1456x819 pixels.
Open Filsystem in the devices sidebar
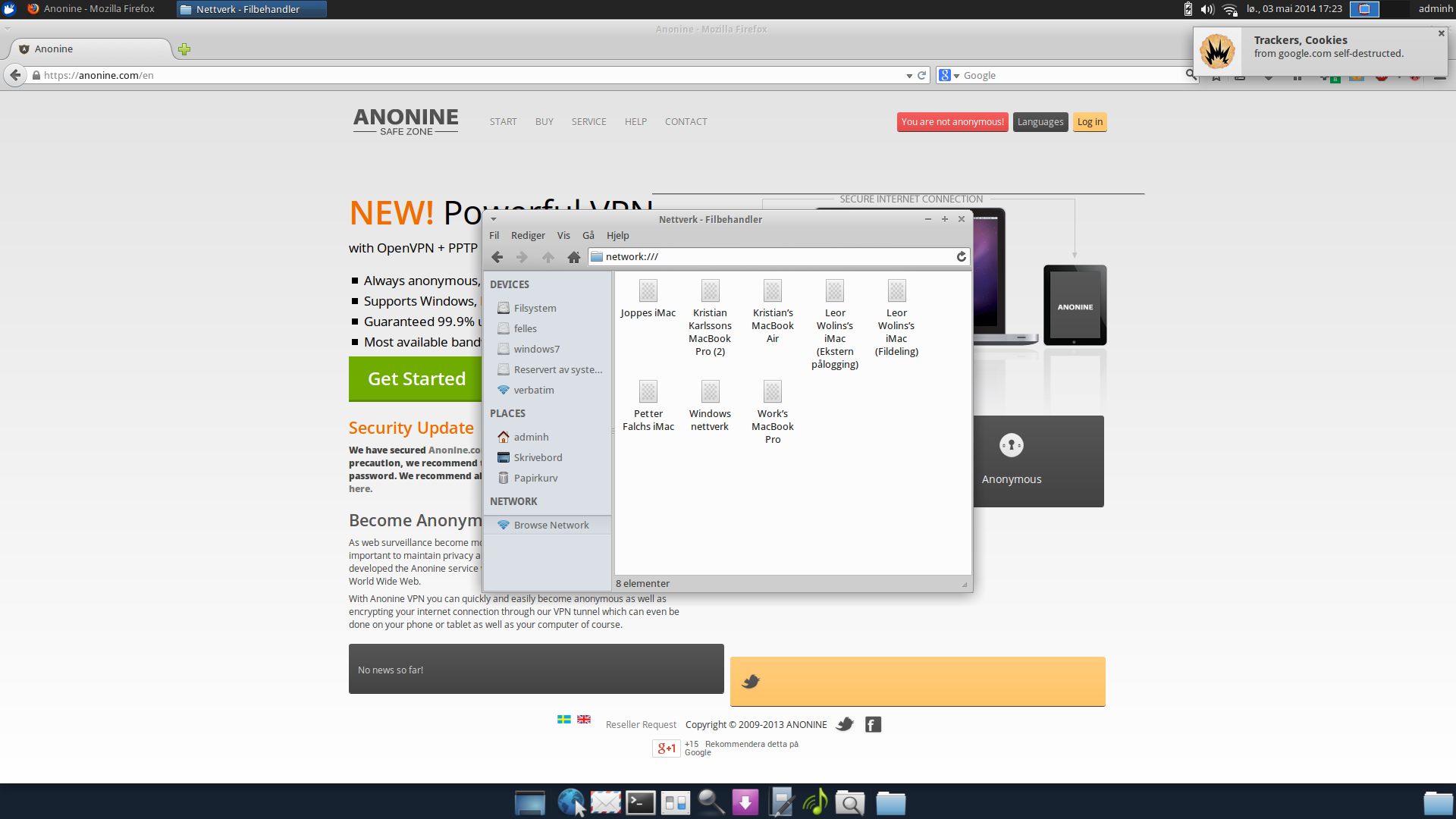pos(548,308)
